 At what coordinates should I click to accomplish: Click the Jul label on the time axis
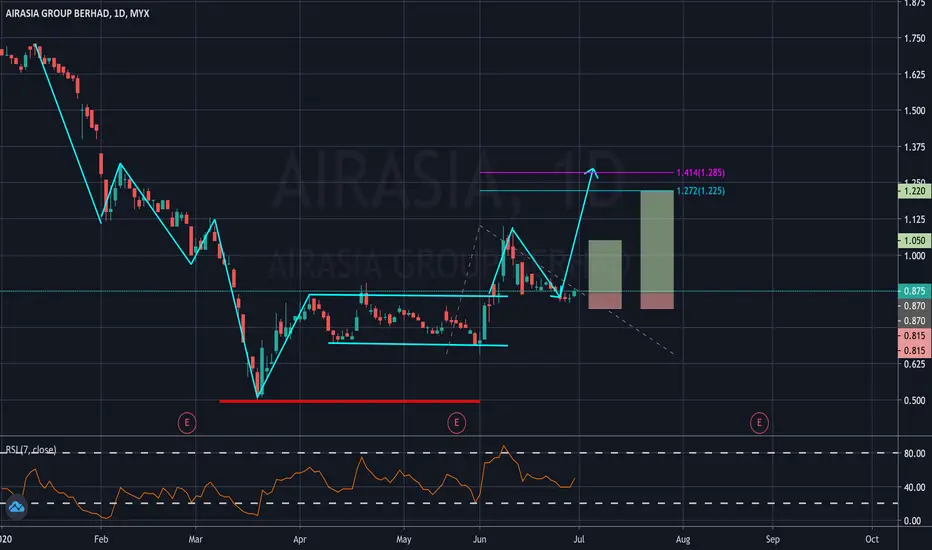(x=579, y=539)
